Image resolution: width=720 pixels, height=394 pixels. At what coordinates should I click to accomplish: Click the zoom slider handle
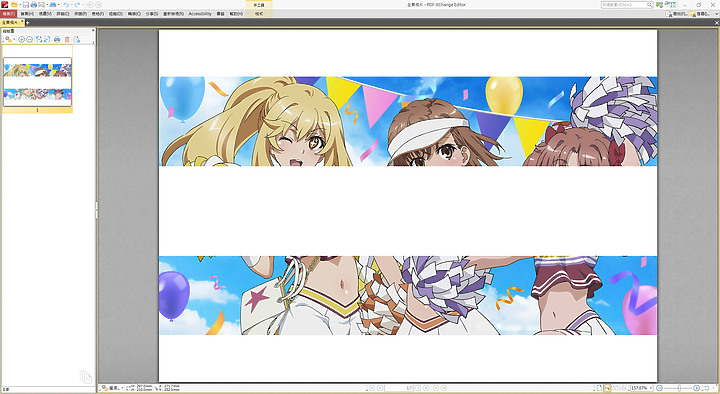[680, 388]
